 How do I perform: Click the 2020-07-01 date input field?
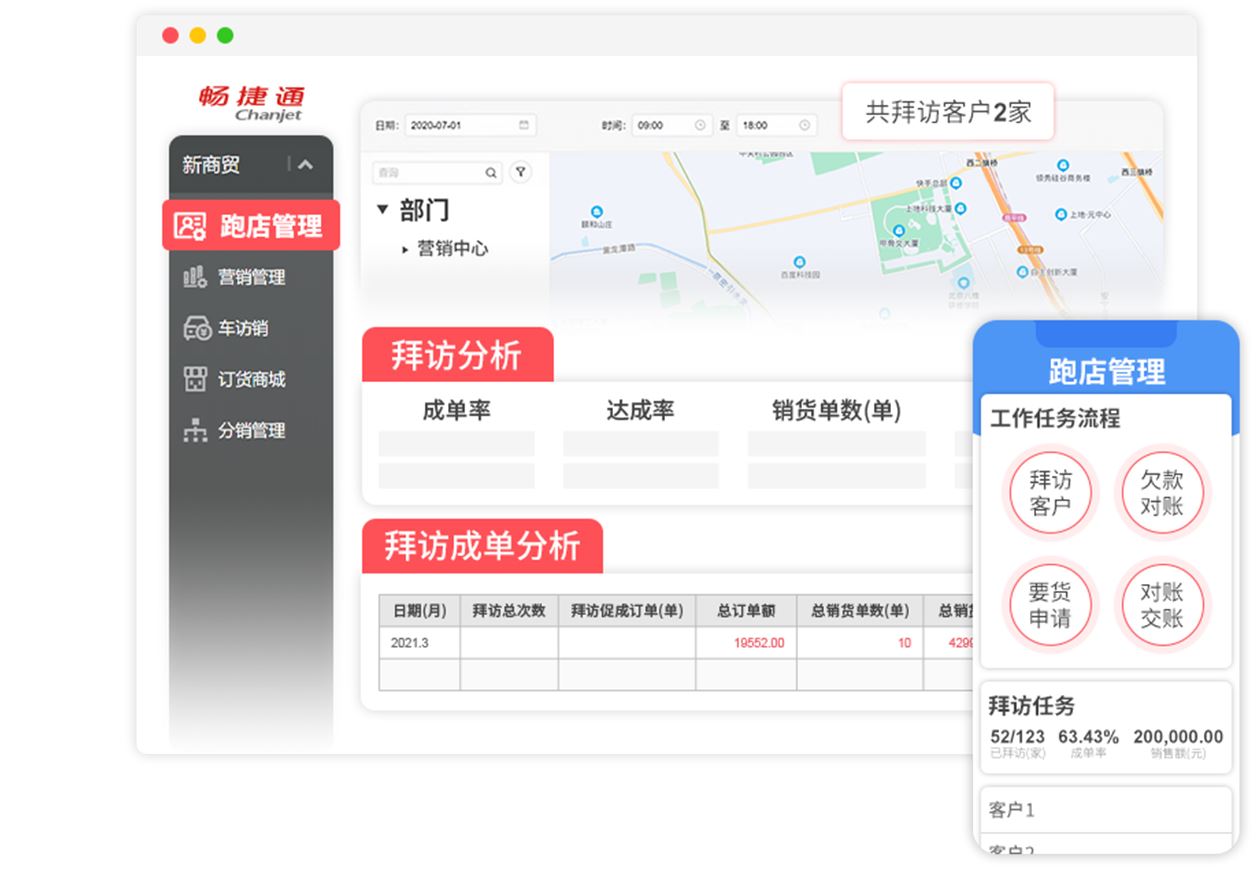pyautogui.click(x=462, y=125)
